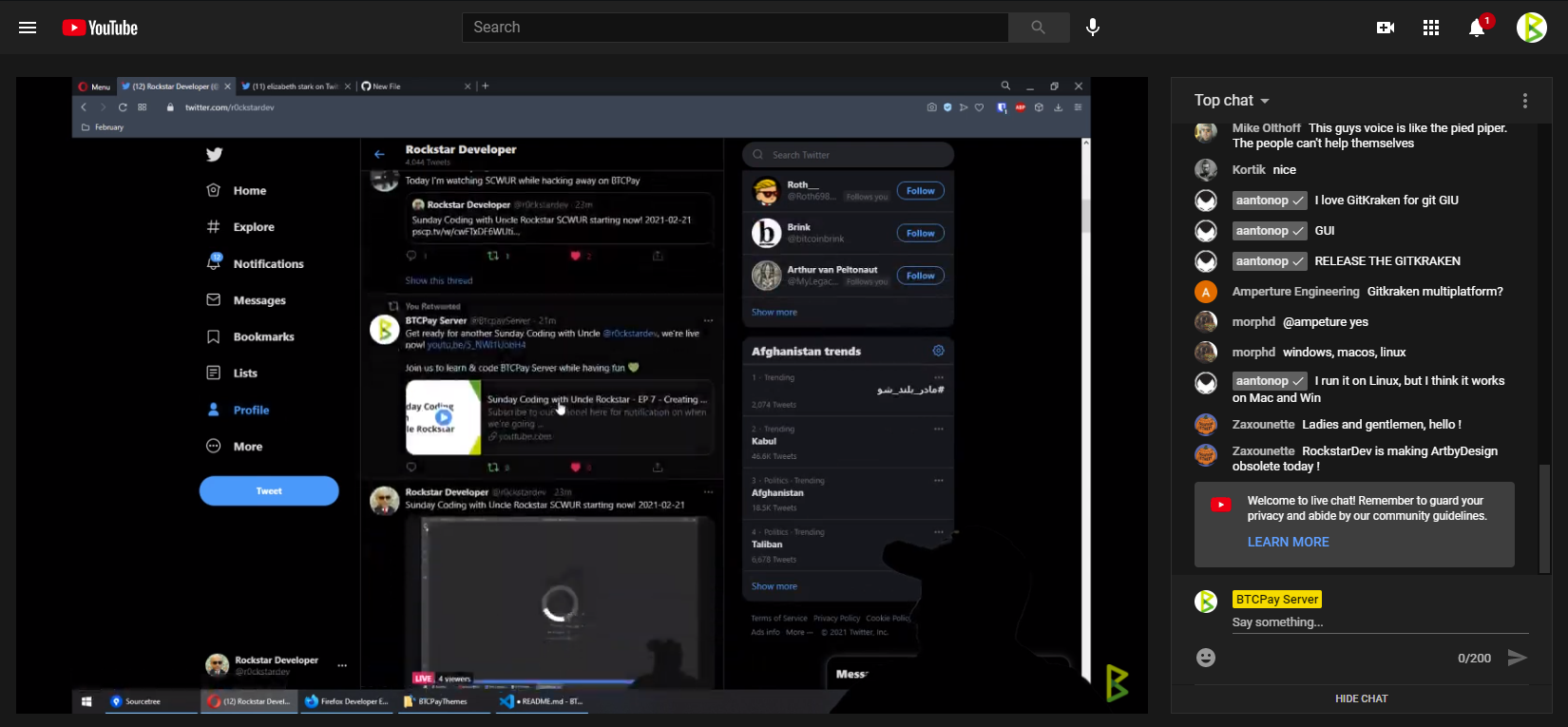Viewport: 1568px width, 727px height.
Task: Click Amperture Engineering's chat avatar
Action: point(1206,292)
